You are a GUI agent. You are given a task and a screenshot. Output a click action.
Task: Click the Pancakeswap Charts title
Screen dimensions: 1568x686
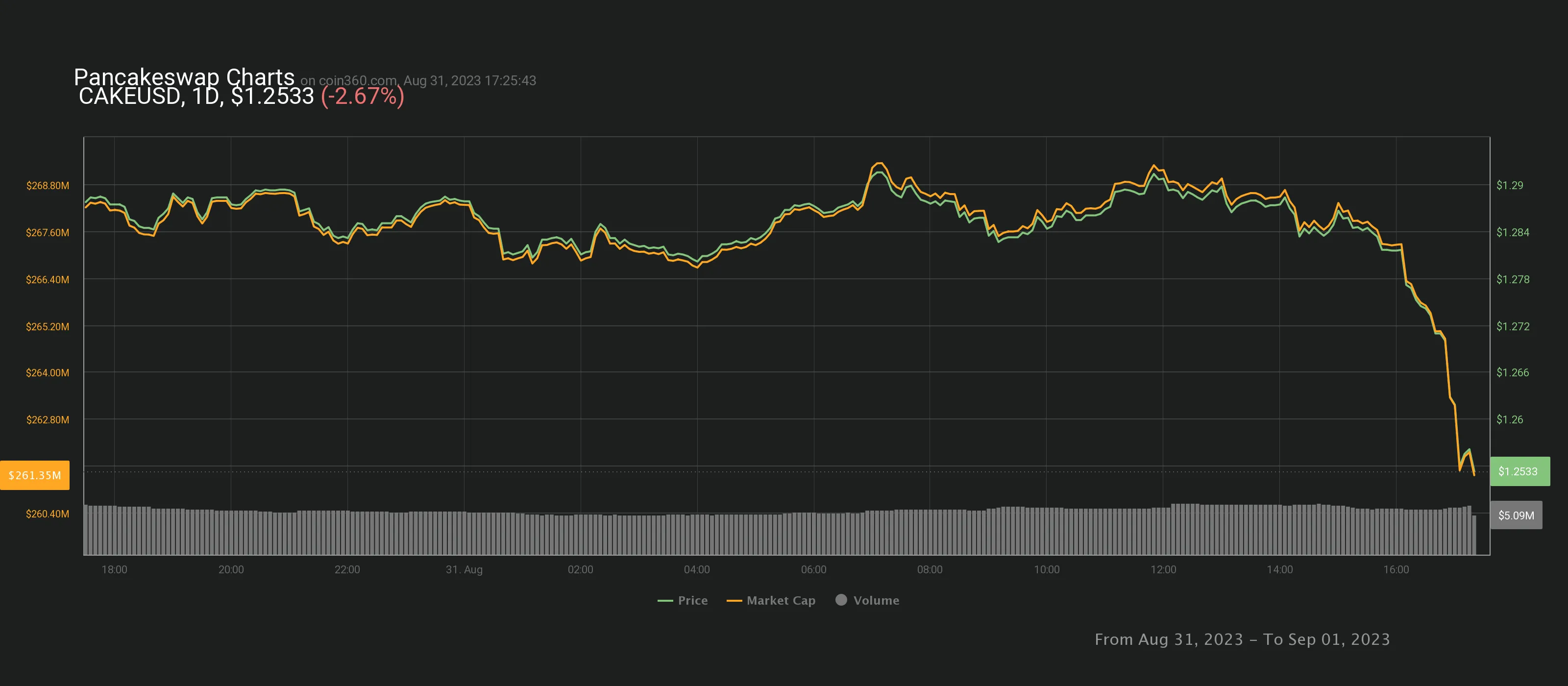184,77
